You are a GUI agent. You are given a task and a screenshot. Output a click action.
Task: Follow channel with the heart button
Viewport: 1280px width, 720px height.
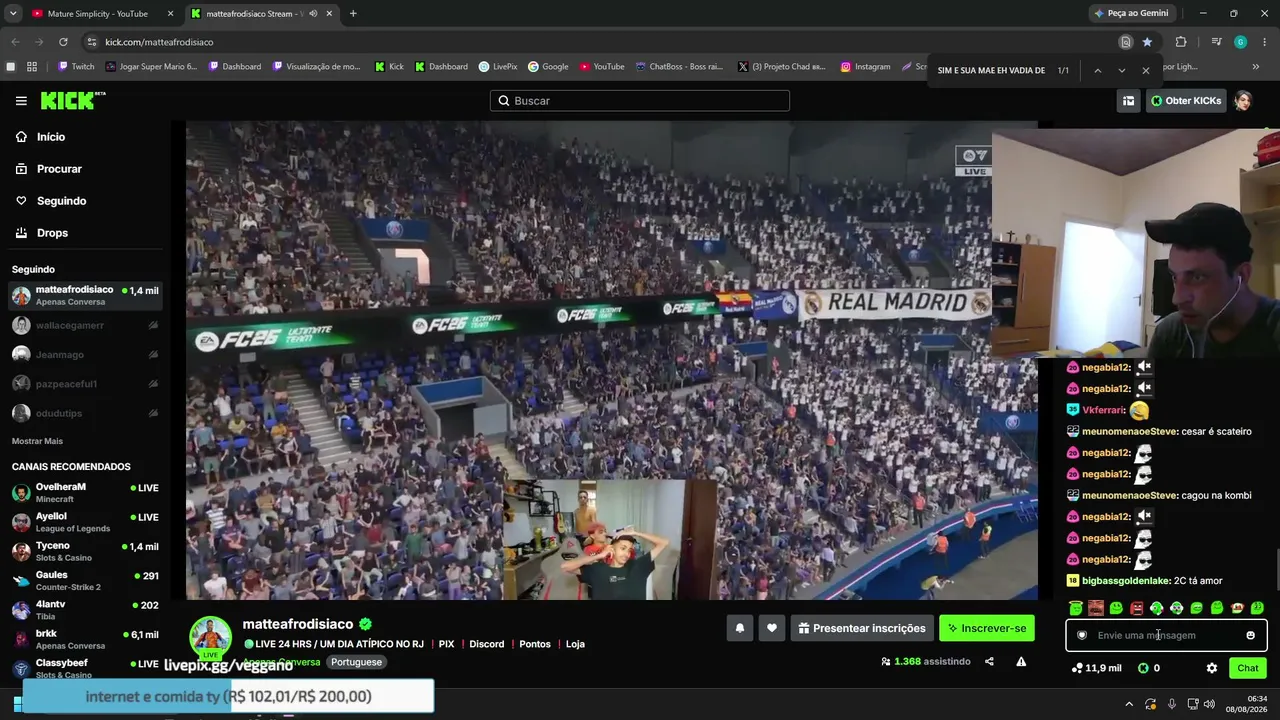click(x=771, y=628)
